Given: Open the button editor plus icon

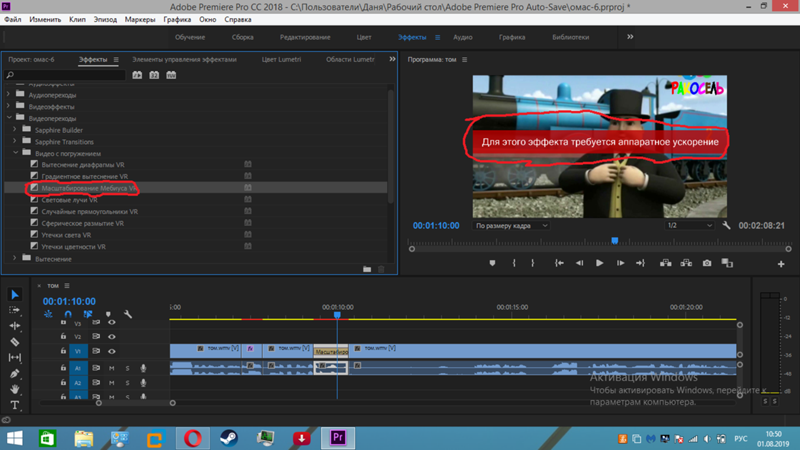Looking at the screenshot, I should coord(781,264).
